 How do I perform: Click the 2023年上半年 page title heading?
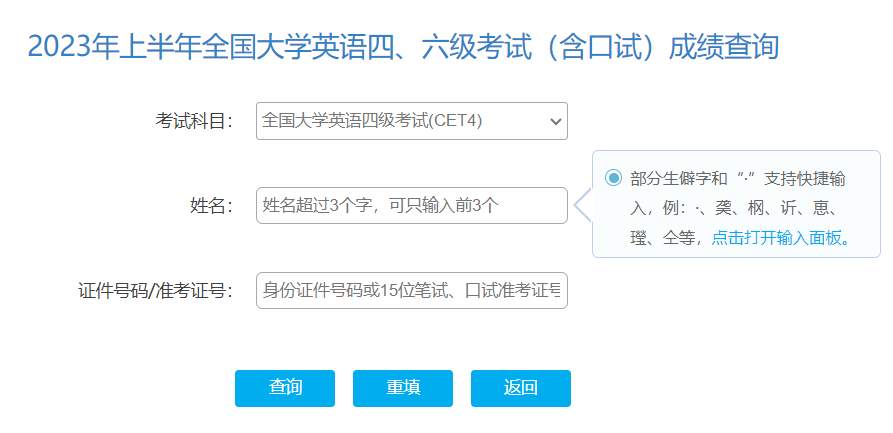(x=402, y=46)
